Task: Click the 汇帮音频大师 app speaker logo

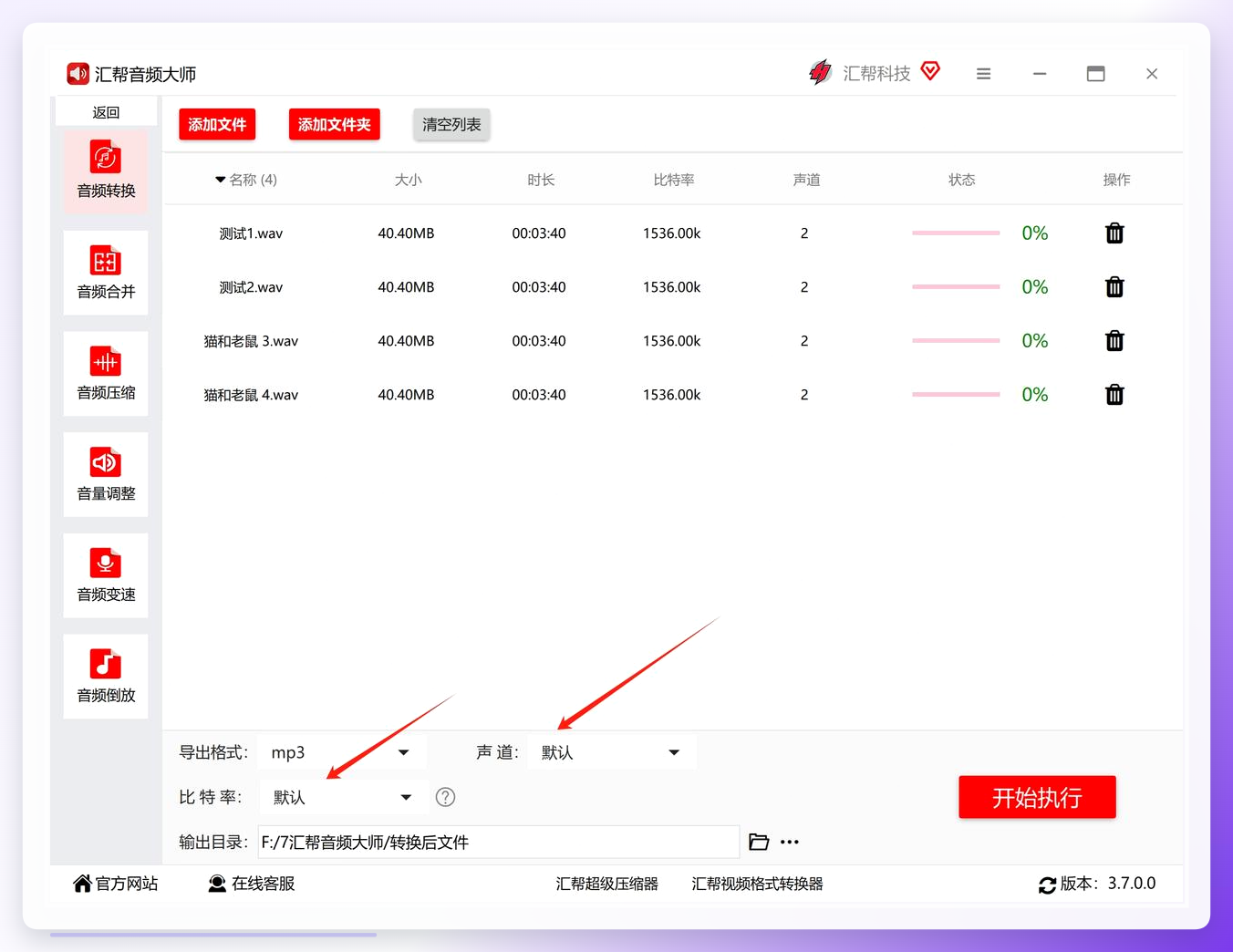Action: (78, 74)
